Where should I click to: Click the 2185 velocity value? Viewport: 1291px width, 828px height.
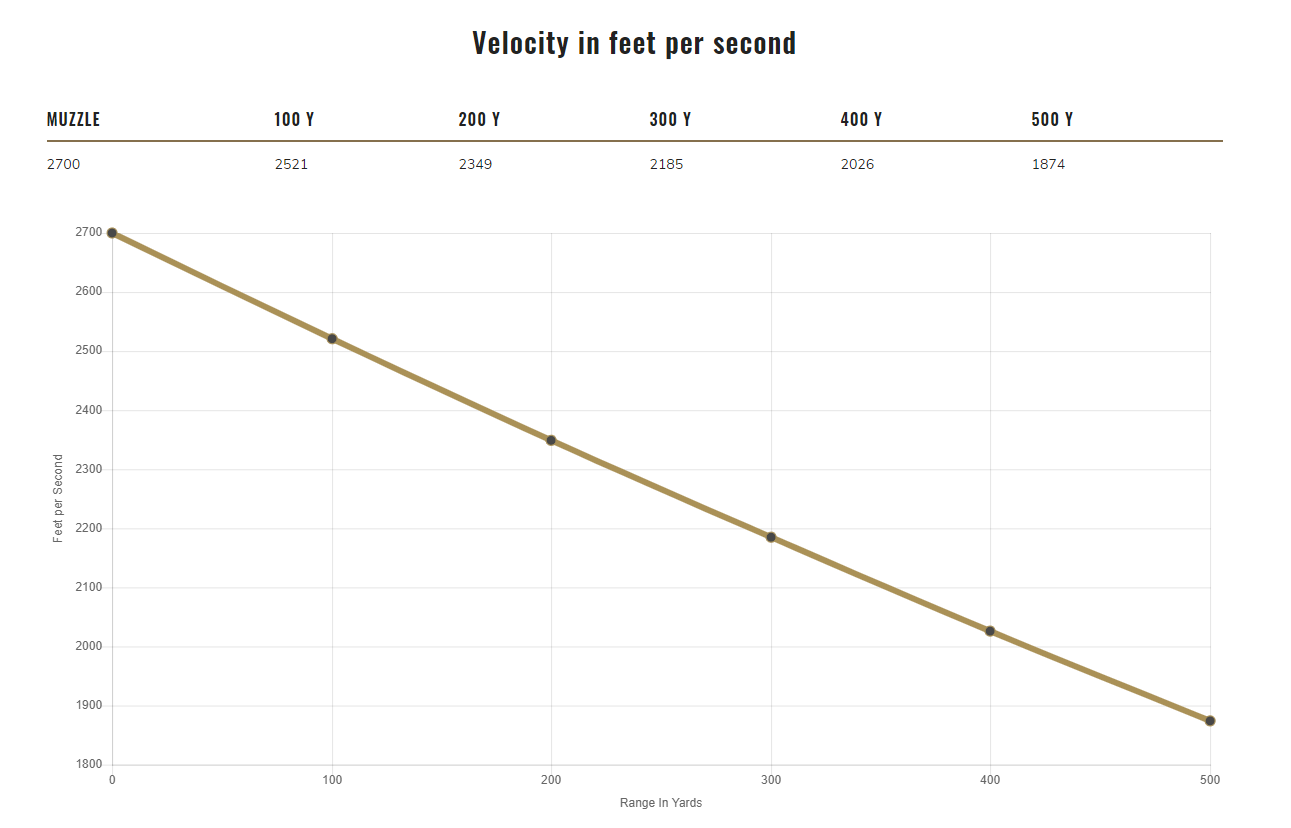click(666, 164)
